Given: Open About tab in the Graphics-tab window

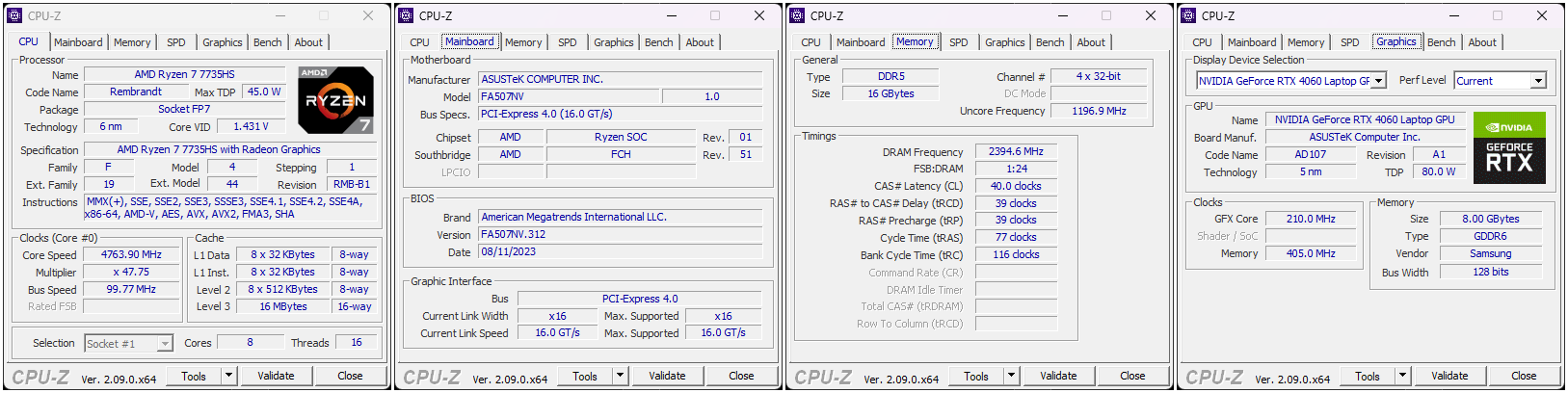Looking at the screenshot, I should pos(1482,42).
